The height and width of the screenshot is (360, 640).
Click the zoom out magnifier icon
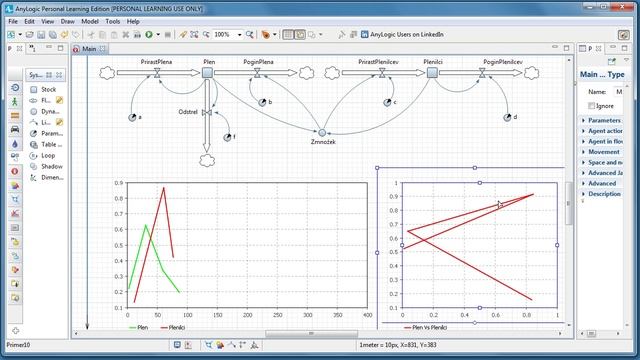[206, 35]
